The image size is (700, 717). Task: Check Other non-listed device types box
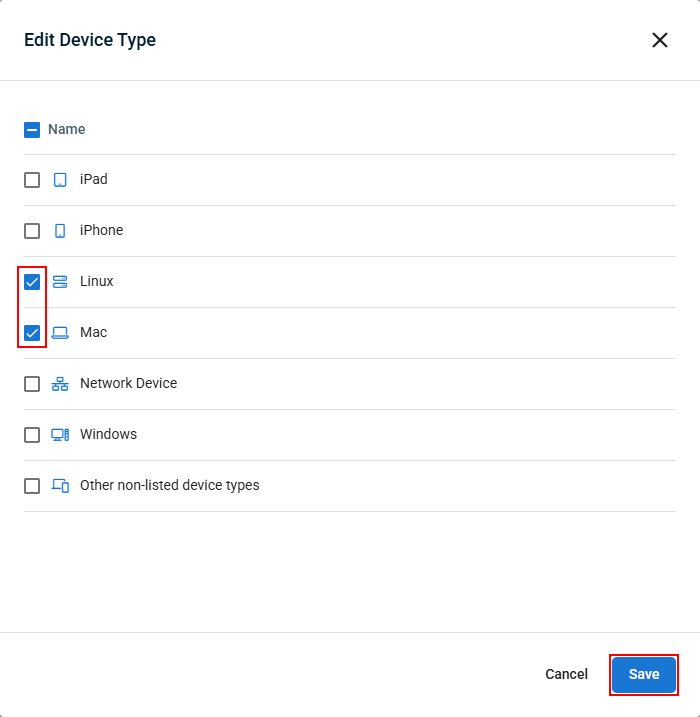[32, 486]
